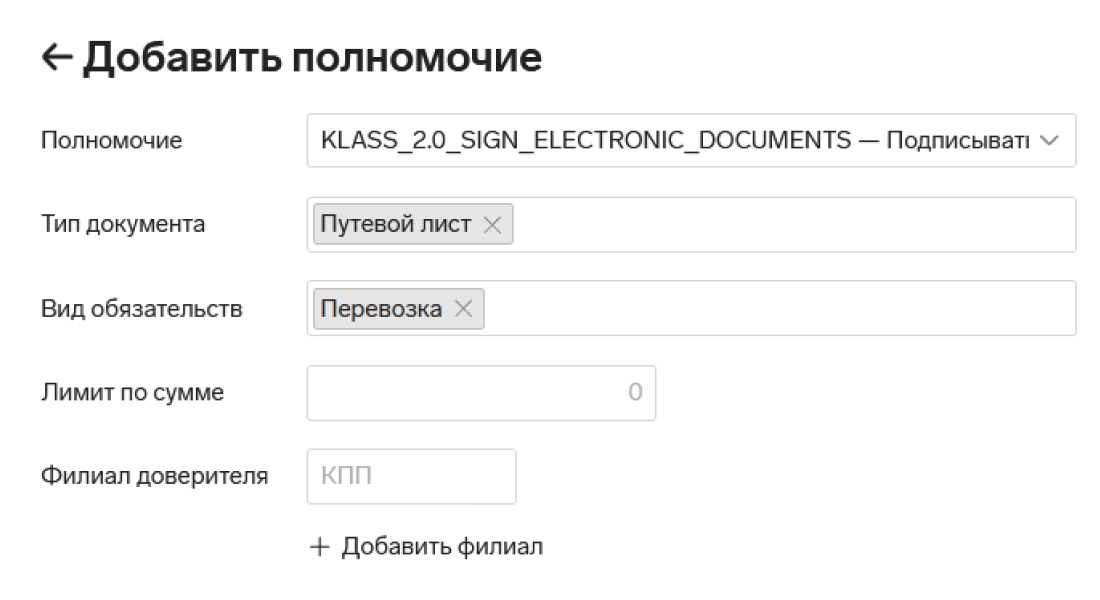Select the Путевой лист tag text
This screenshot has height=600, width=1100.
pos(395,225)
